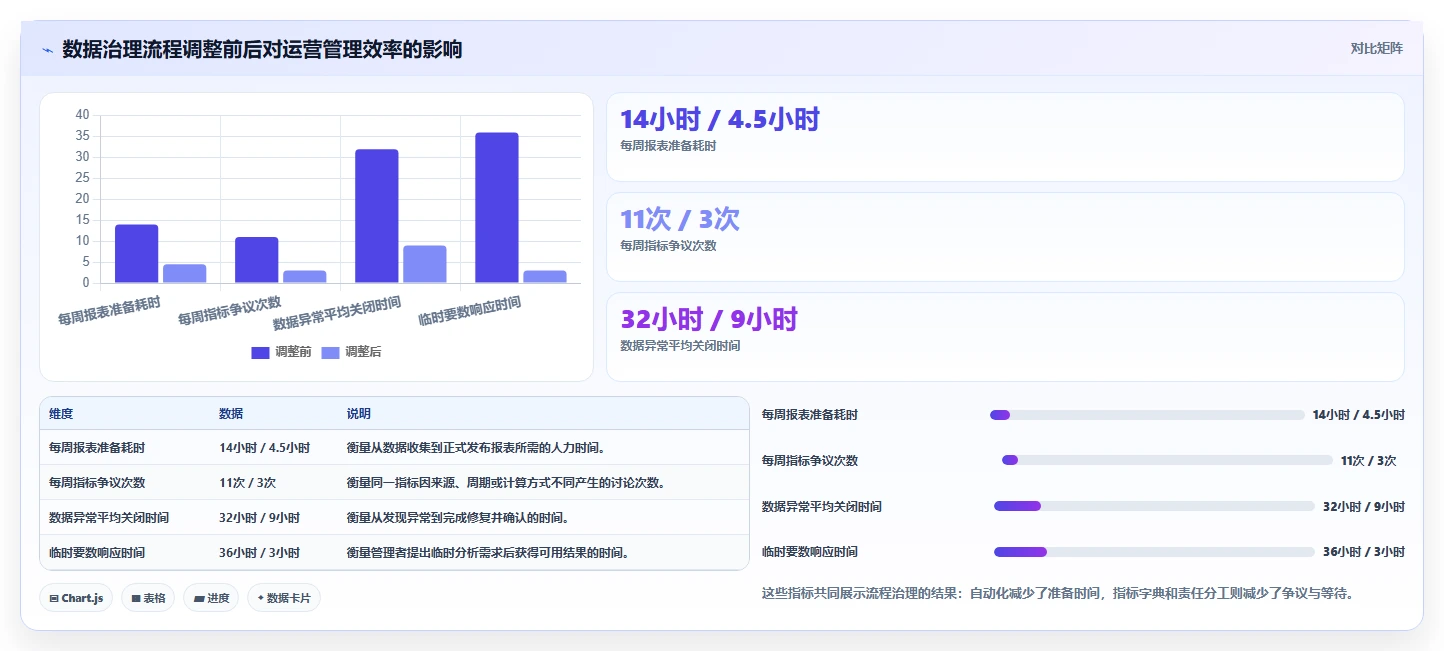Click the 表格 tag chip

pos(148,598)
